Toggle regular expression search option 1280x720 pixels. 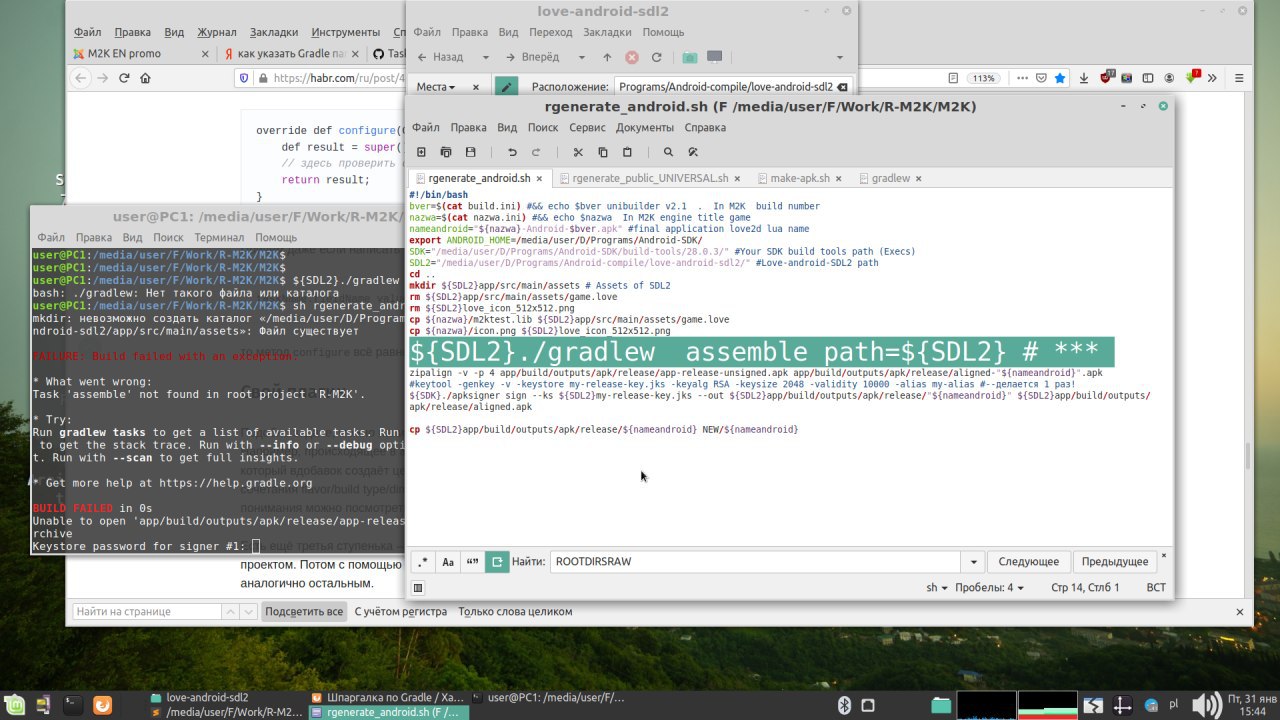click(423, 562)
